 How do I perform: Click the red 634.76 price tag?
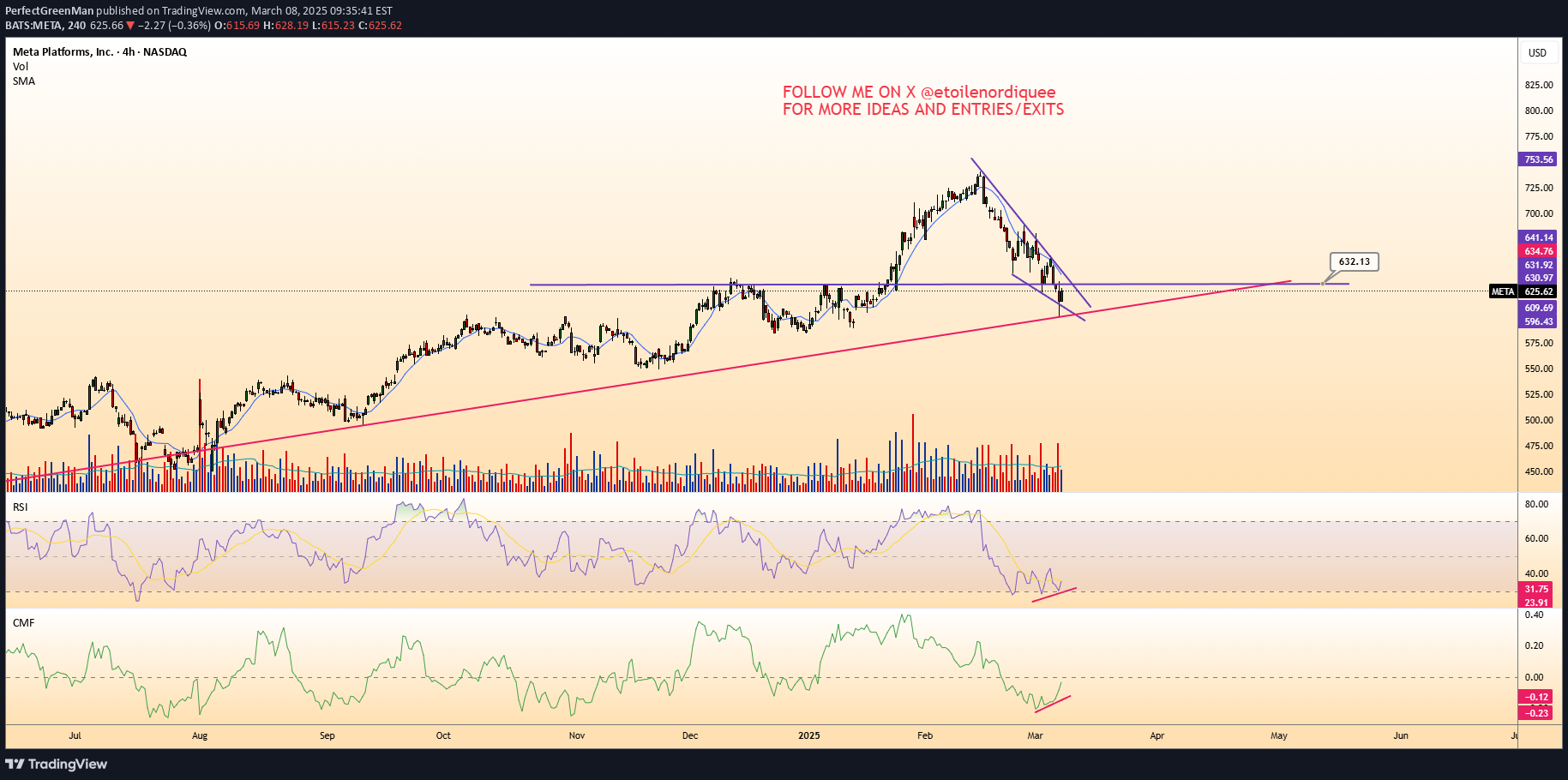1538,251
